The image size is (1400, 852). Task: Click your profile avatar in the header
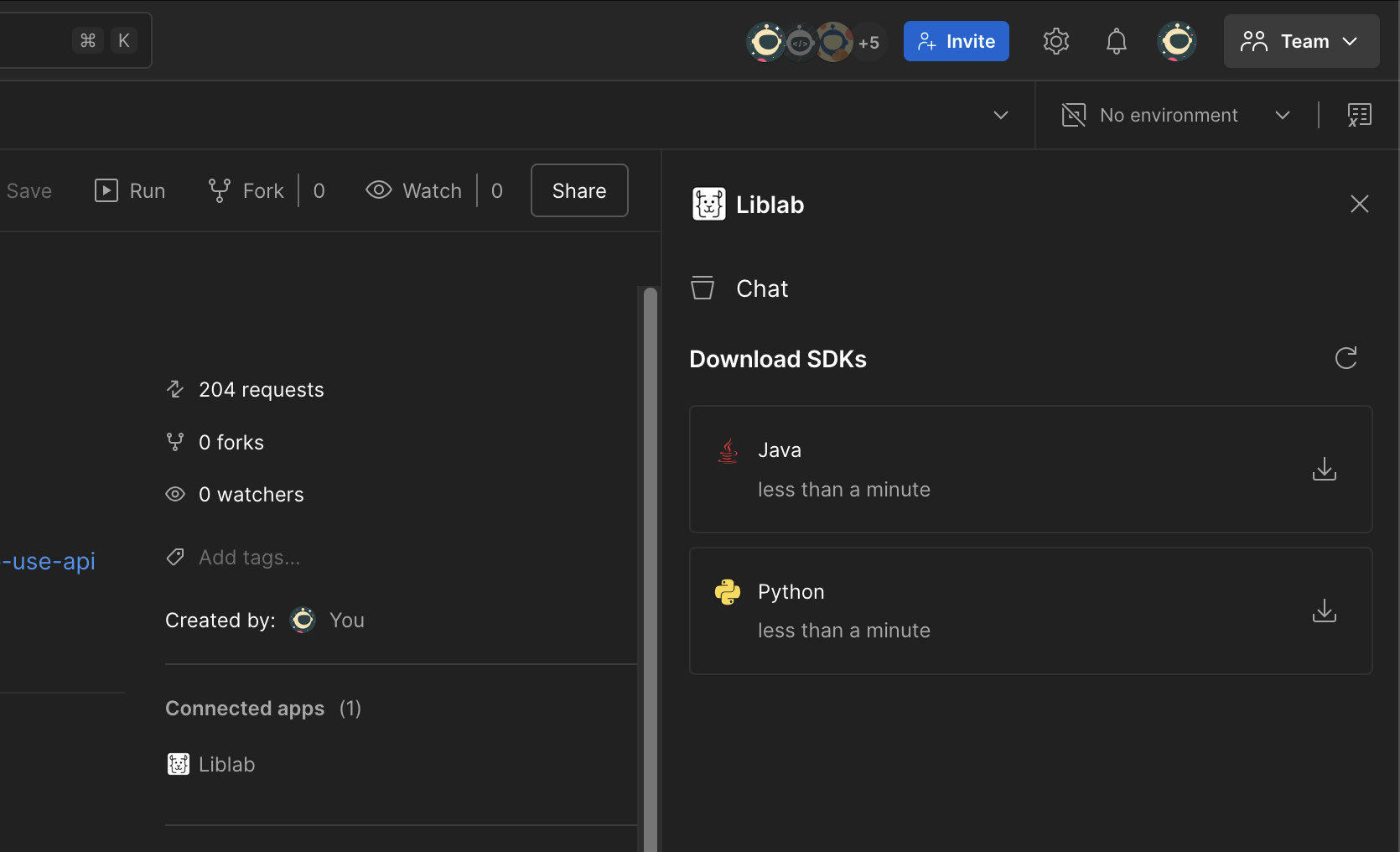[1176, 40]
